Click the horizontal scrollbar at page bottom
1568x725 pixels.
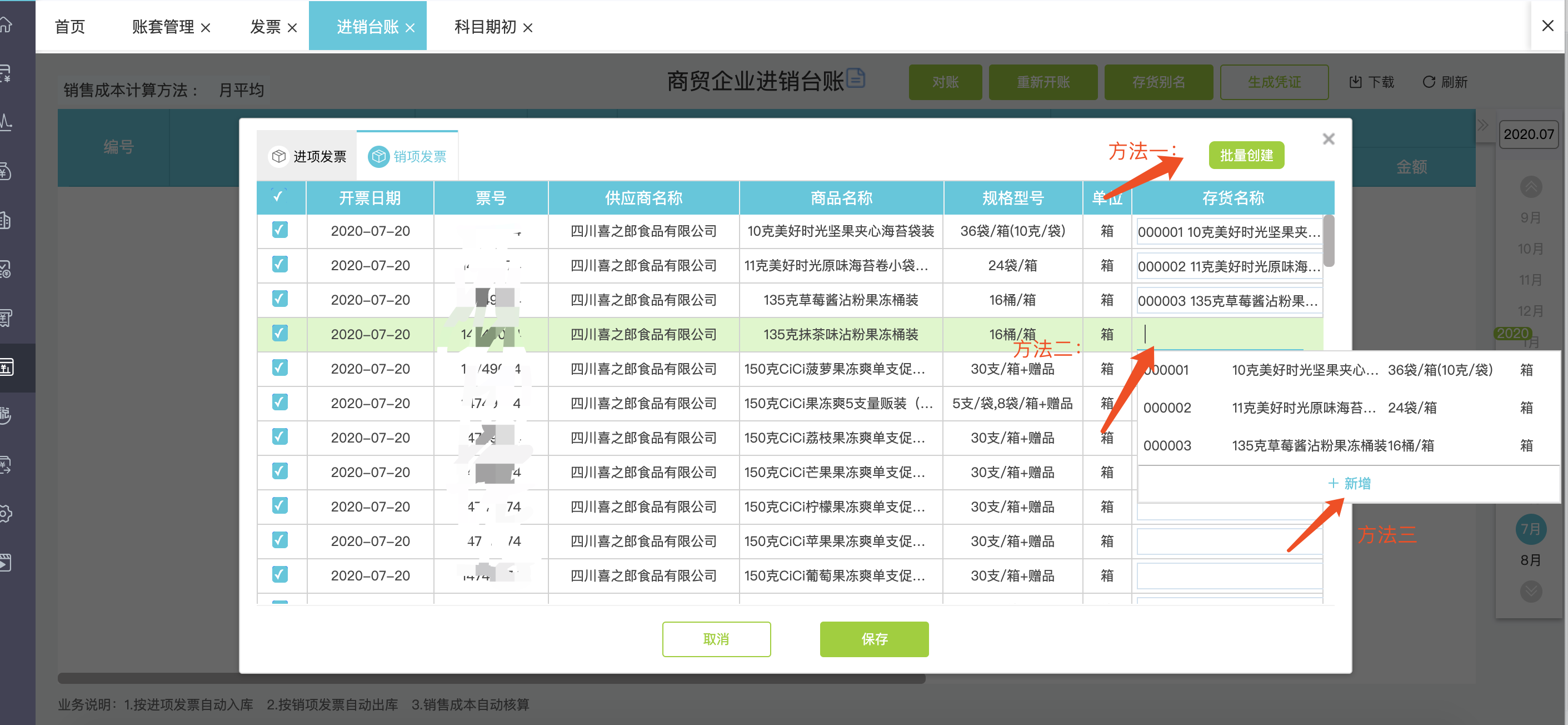(x=491, y=679)
